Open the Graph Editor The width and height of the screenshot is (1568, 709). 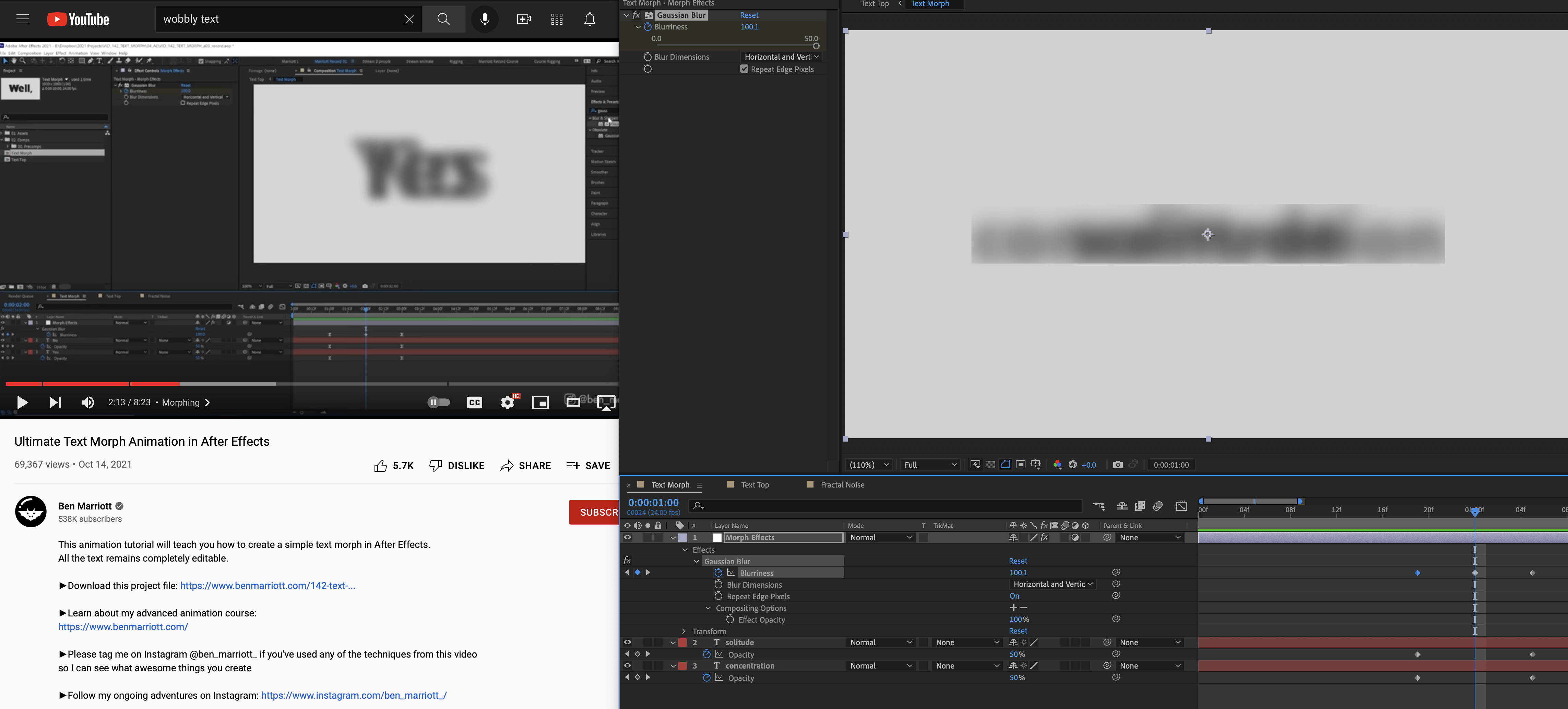click(x=1181, y=506)
